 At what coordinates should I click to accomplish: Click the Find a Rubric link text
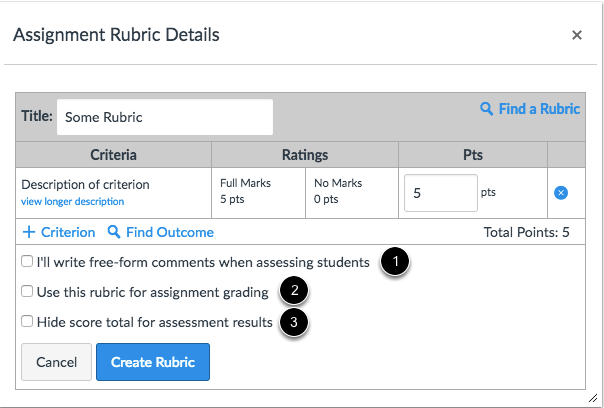pos(539,109)
